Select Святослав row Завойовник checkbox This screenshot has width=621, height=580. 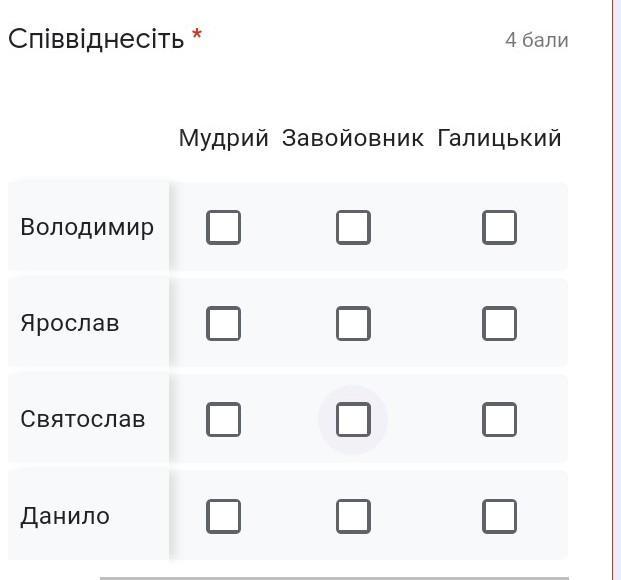(353, 419)
